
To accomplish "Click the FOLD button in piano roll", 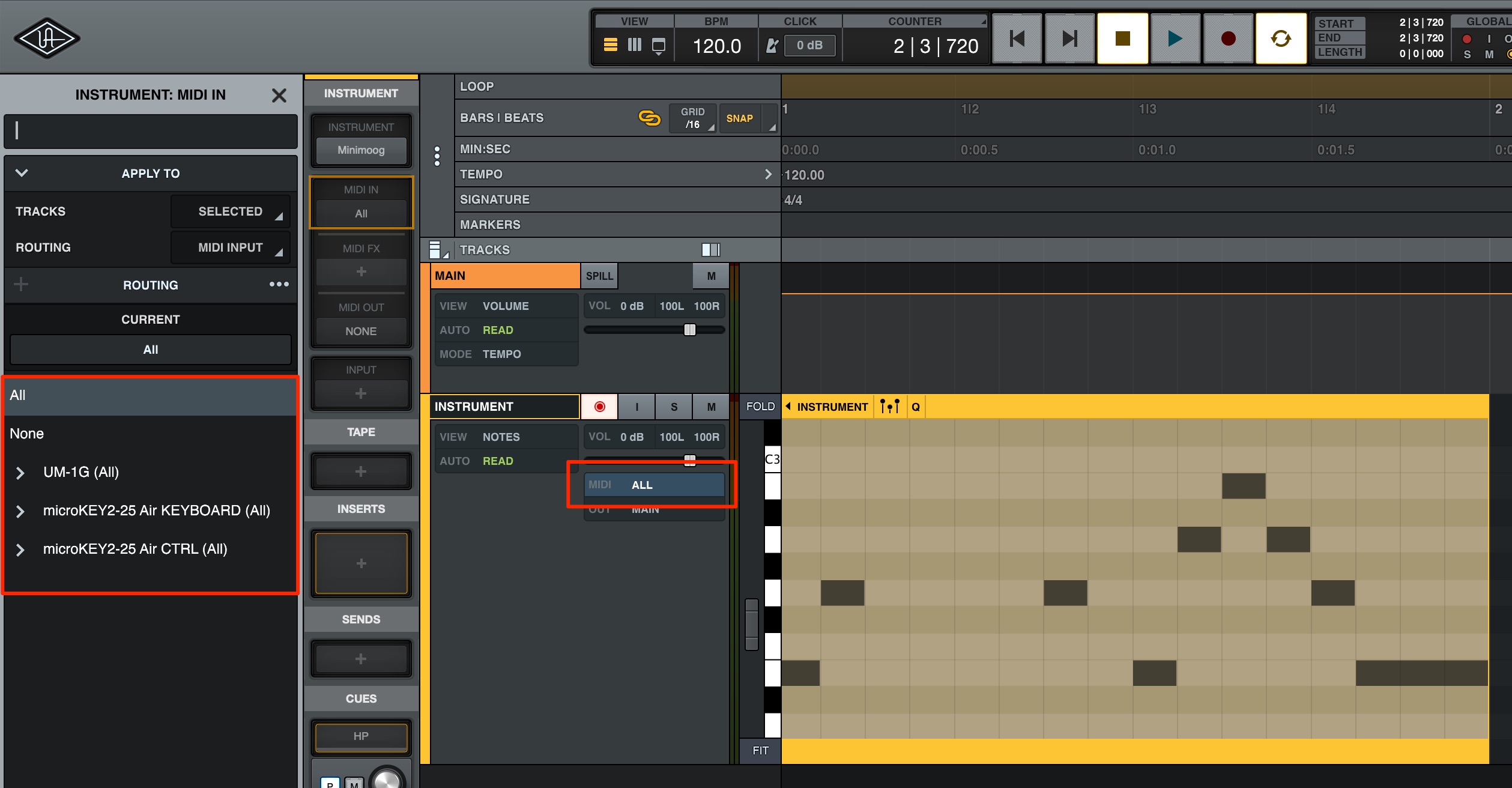I will coord(760,407).
